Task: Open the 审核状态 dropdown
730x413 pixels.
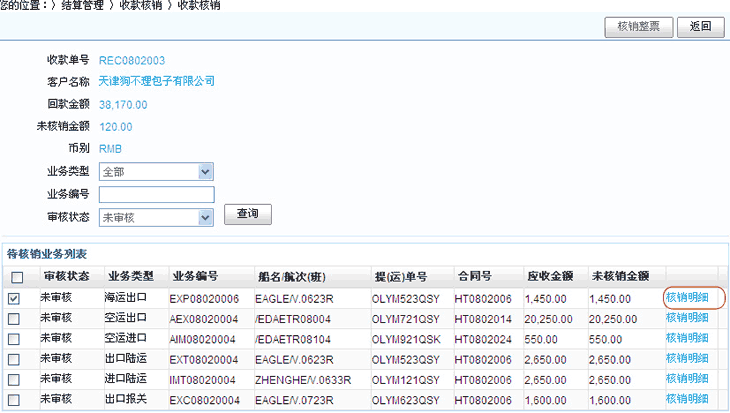Action: [x=156, y=216]
